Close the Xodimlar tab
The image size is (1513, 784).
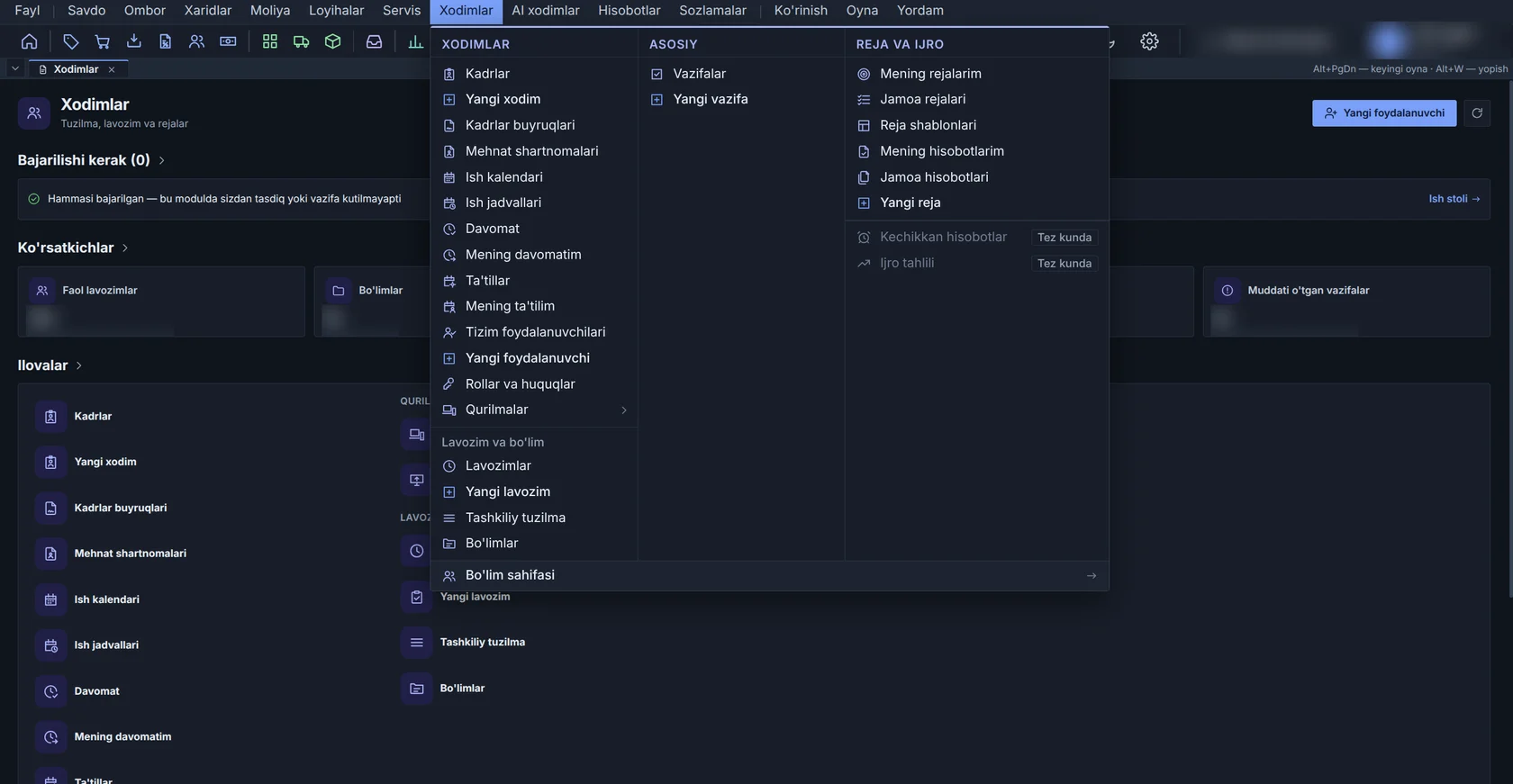pos(112,69)
